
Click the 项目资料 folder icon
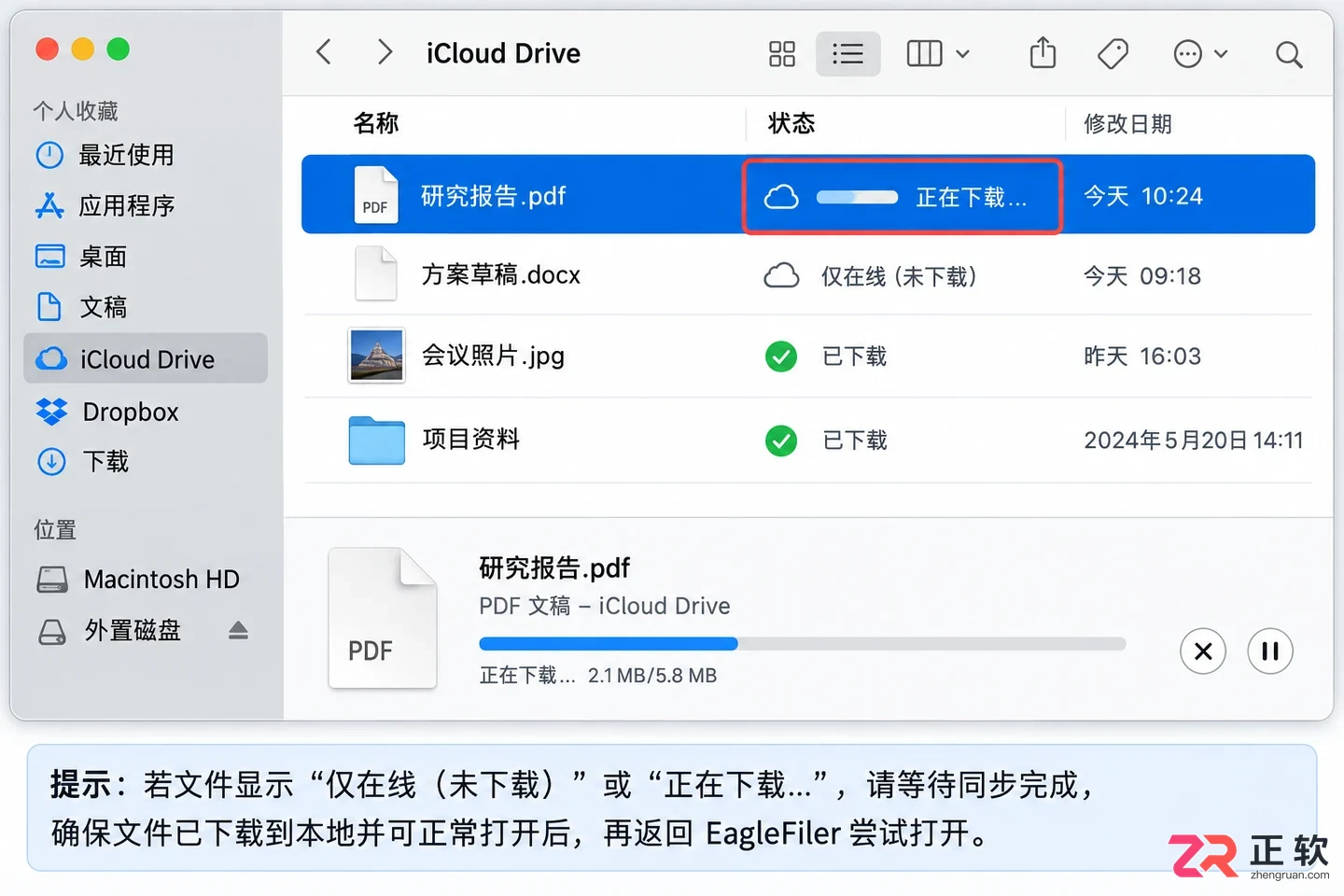coord(376,440)
